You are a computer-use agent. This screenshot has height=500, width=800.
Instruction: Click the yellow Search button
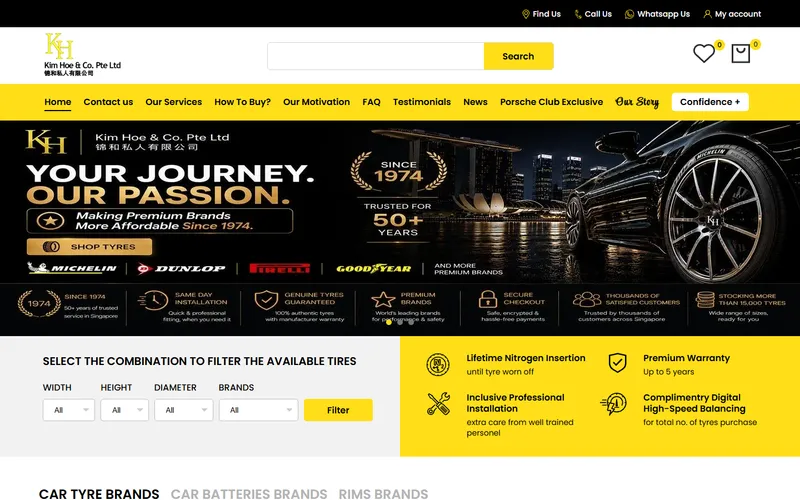pos(518,56)
